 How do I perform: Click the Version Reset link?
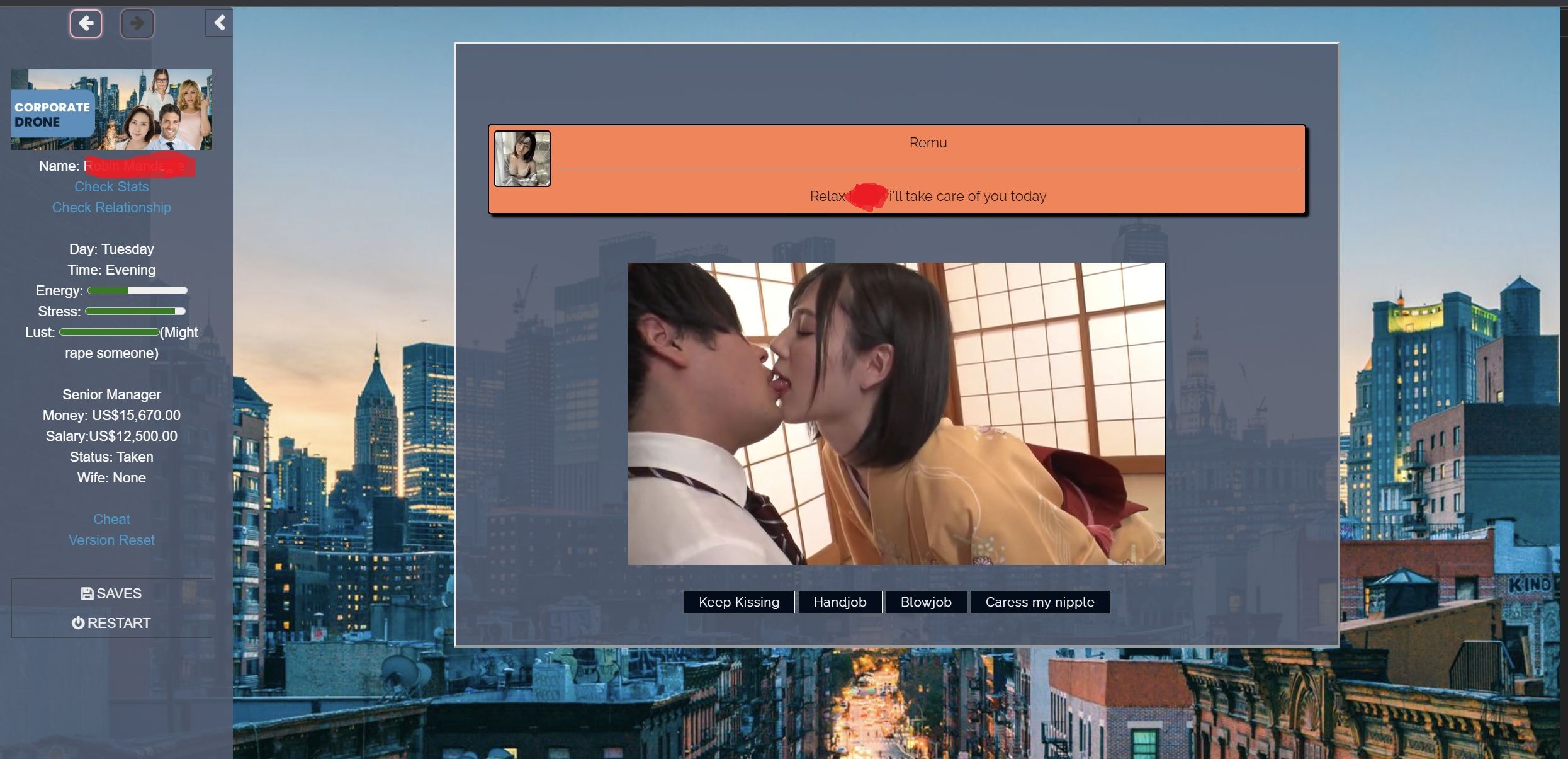point(111,540)
